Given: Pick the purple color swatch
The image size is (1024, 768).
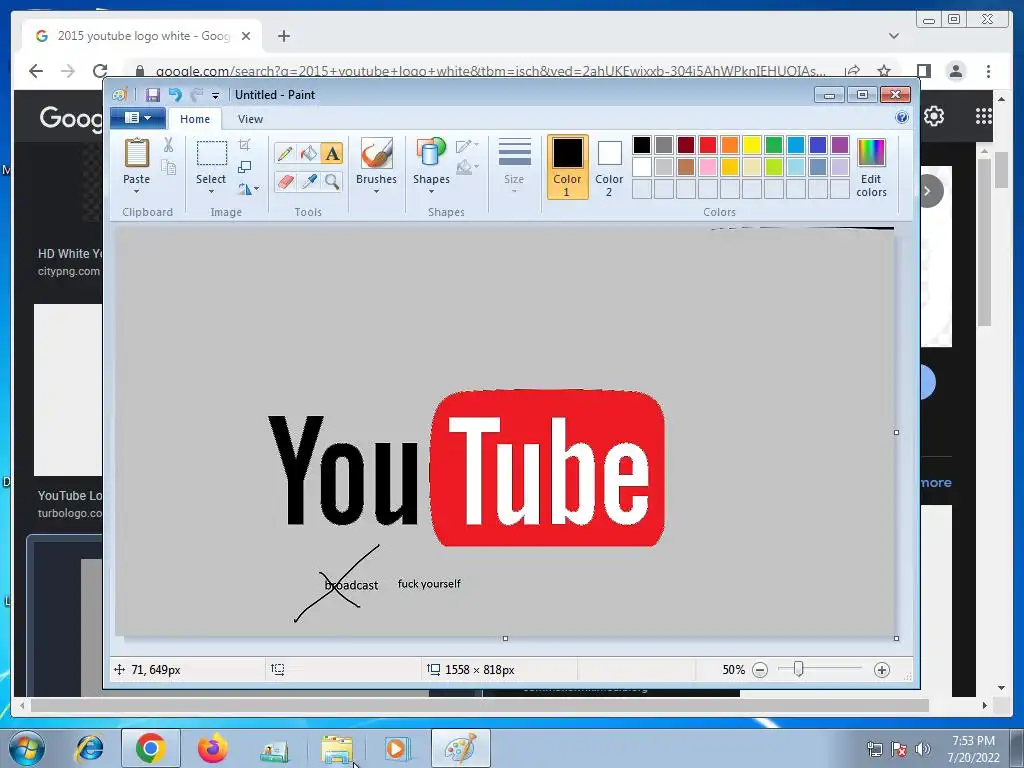Looking at the screenshot, I should tap(840, 145).
